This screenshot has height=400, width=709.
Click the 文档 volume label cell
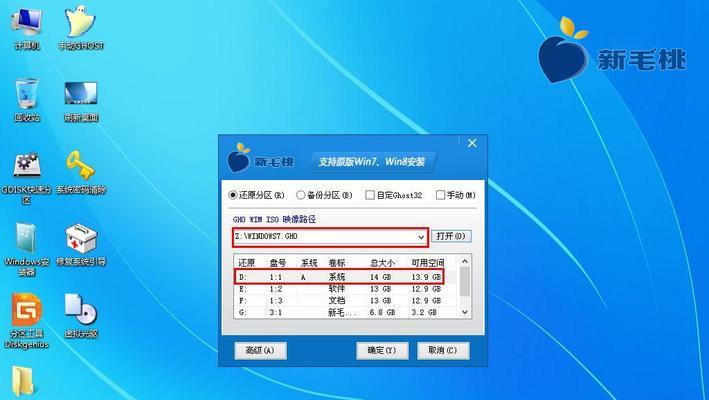click(336, 301)
